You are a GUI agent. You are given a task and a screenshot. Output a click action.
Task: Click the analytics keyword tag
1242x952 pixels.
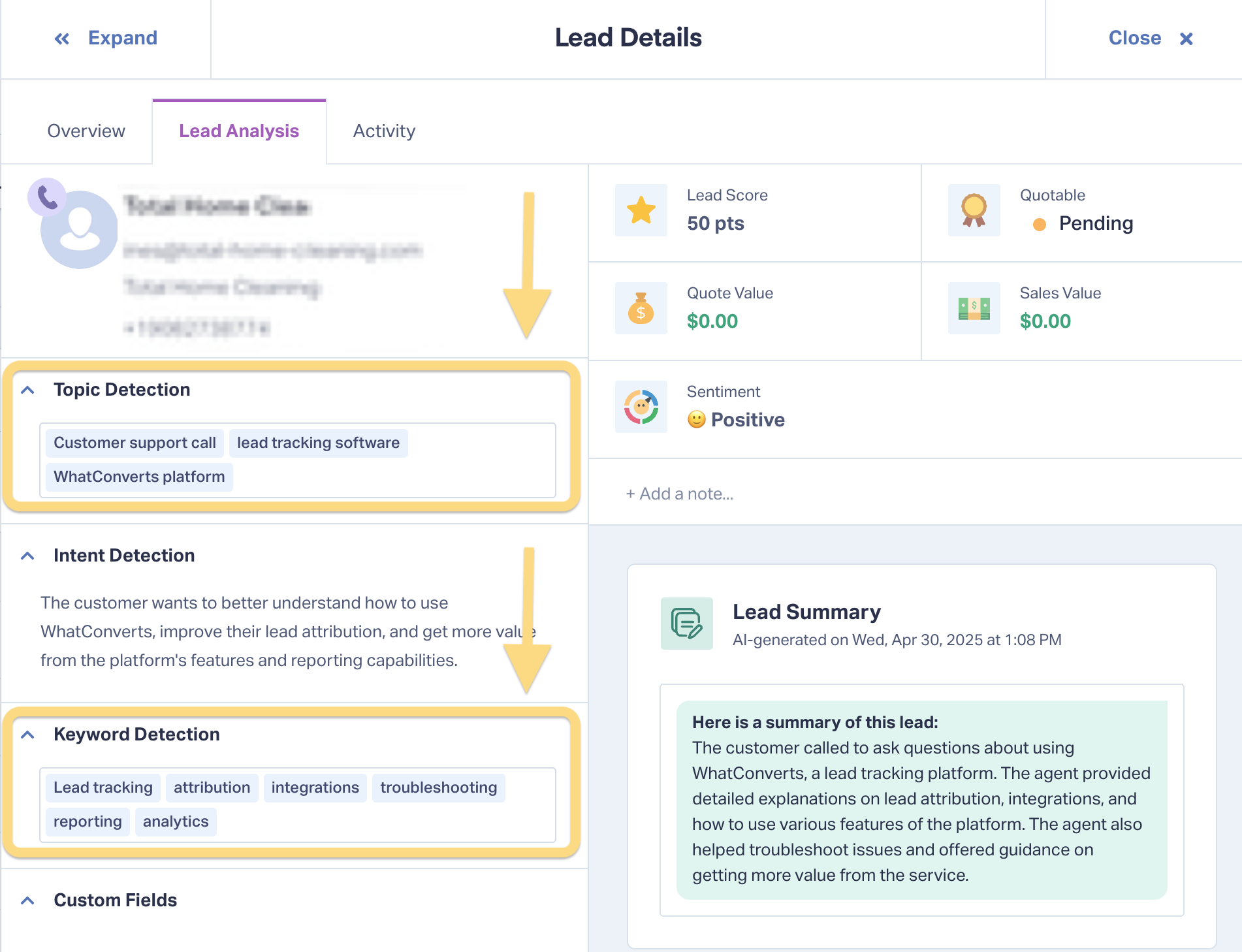[x=176, y=821]
